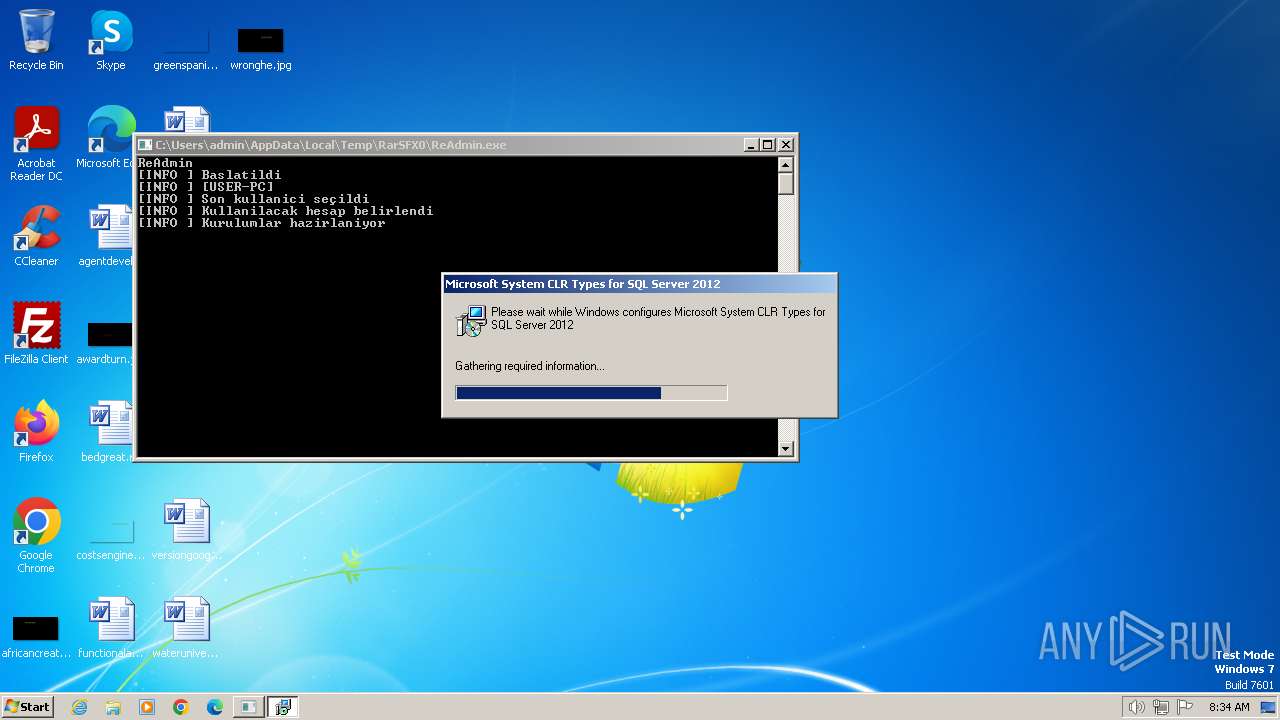This screenshot has width=1280, height=720.
Task: Click the "Gathering required information..." text
Action: 530,366
